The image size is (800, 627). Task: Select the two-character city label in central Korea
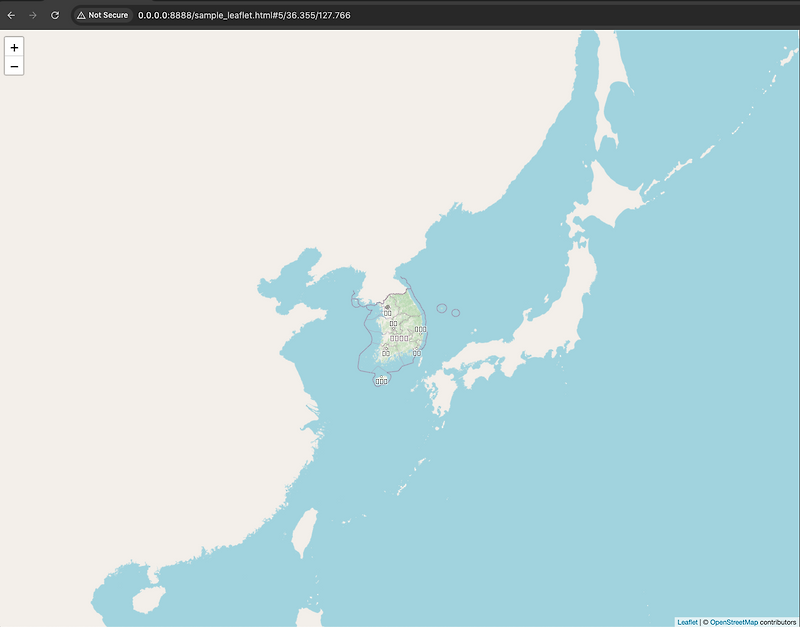(x=393, y=324)
